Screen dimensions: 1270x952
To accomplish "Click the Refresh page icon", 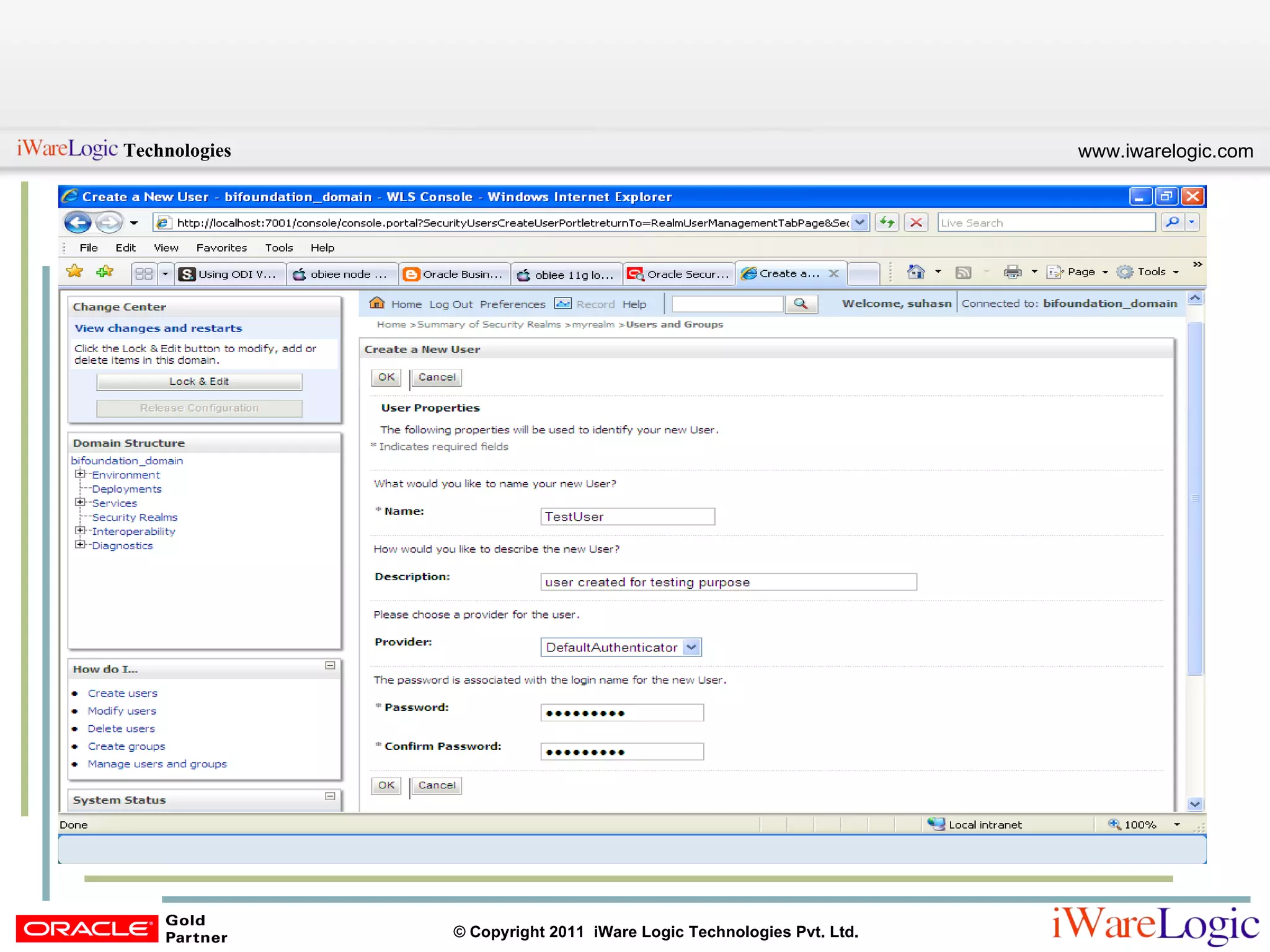I will click(887, 223).
